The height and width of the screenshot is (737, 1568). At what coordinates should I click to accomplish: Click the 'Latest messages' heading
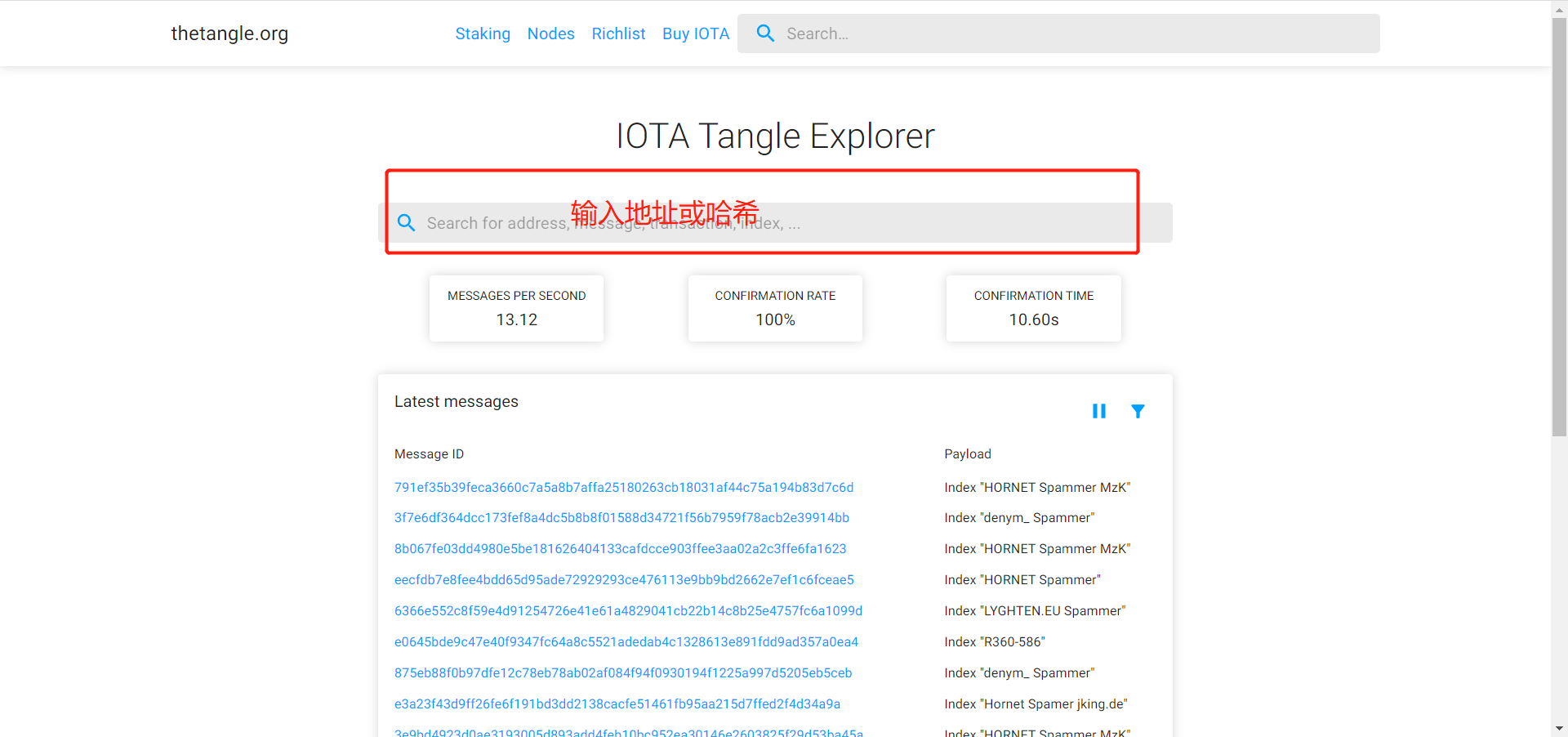[457, 401]
